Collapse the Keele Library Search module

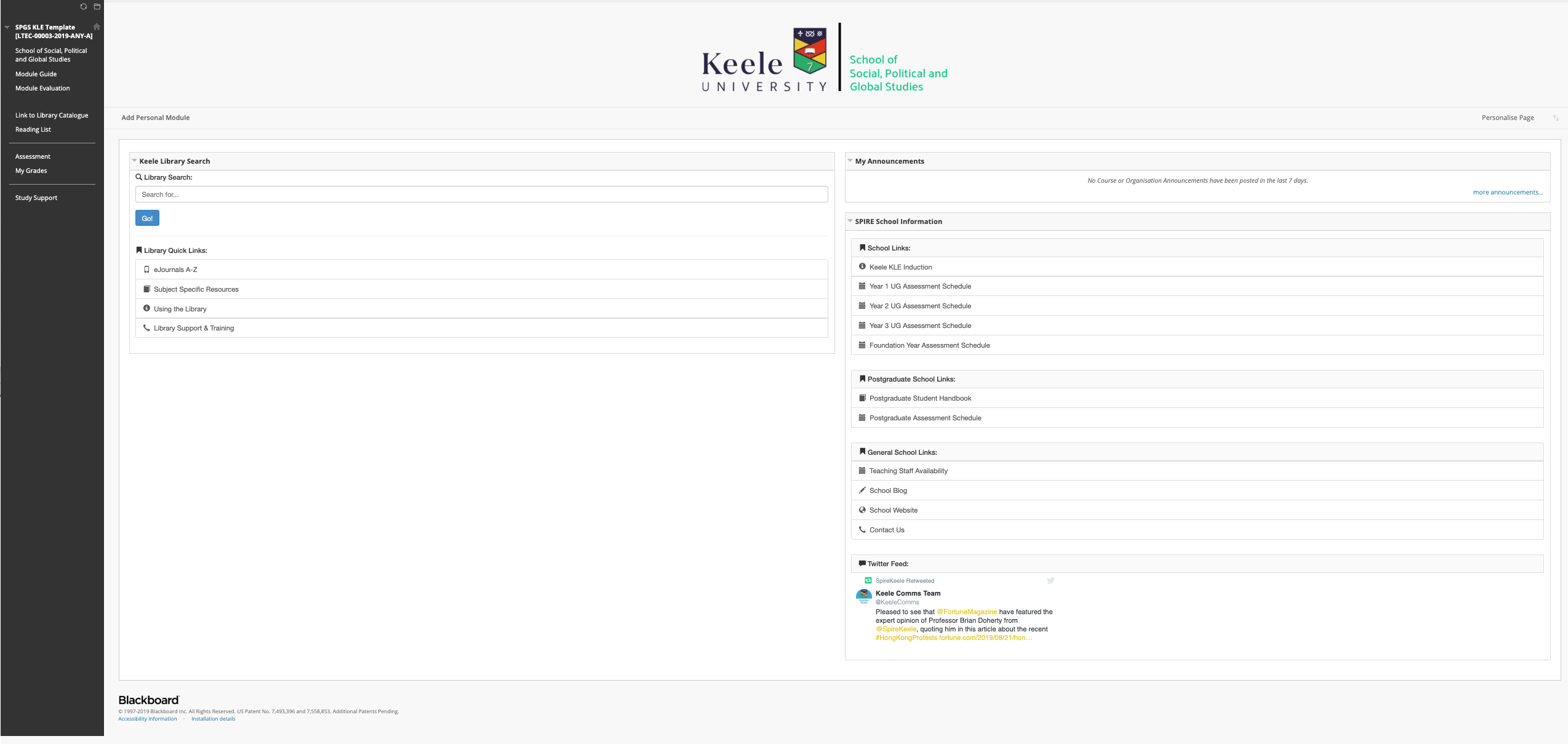[134, 161]
